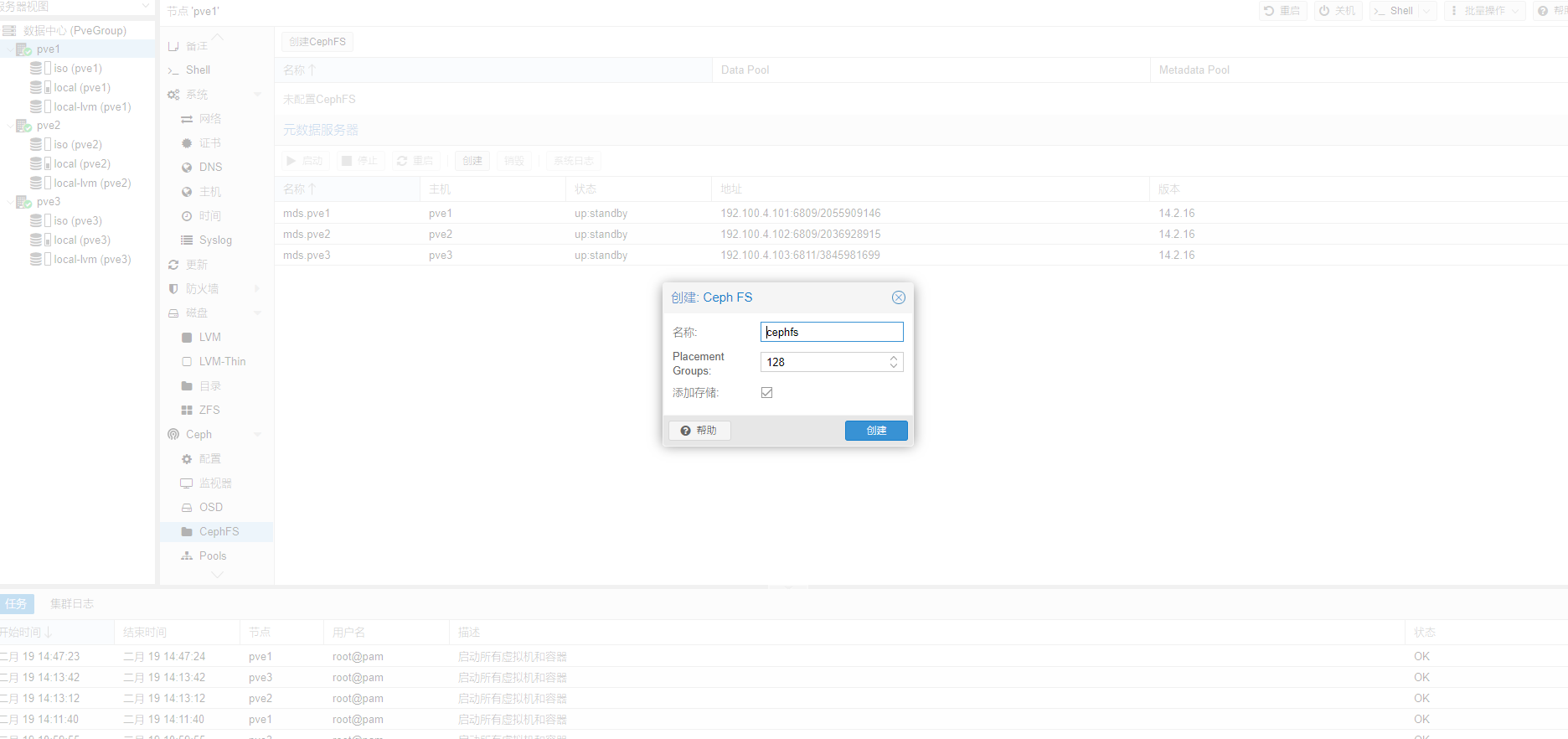Switch to the cluster log tab
The height and width of the screenshot is (739, 1568).
pos(72,603)
